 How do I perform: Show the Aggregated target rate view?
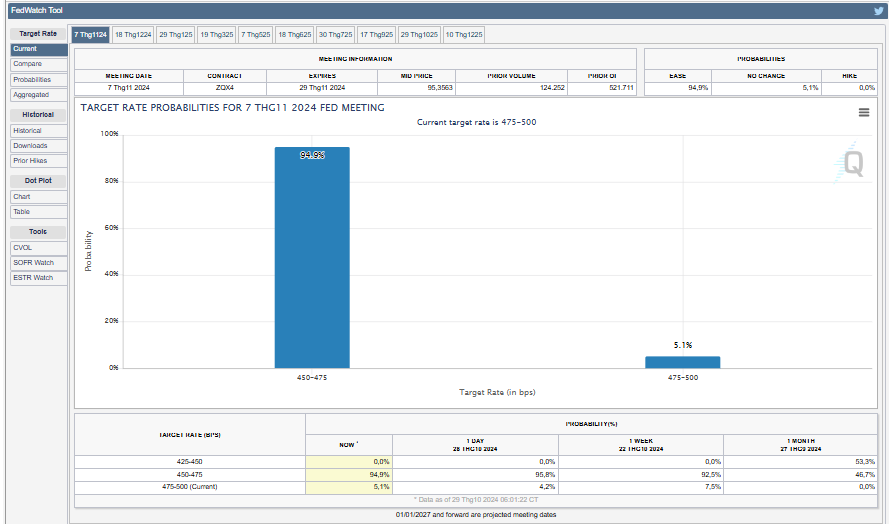click(38, 95)
